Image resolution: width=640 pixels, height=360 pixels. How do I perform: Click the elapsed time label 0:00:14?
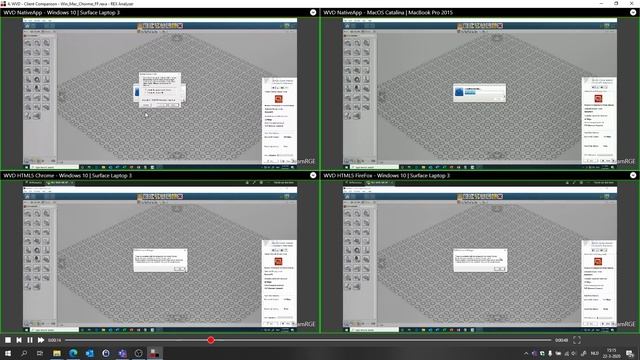click(54, 340)
